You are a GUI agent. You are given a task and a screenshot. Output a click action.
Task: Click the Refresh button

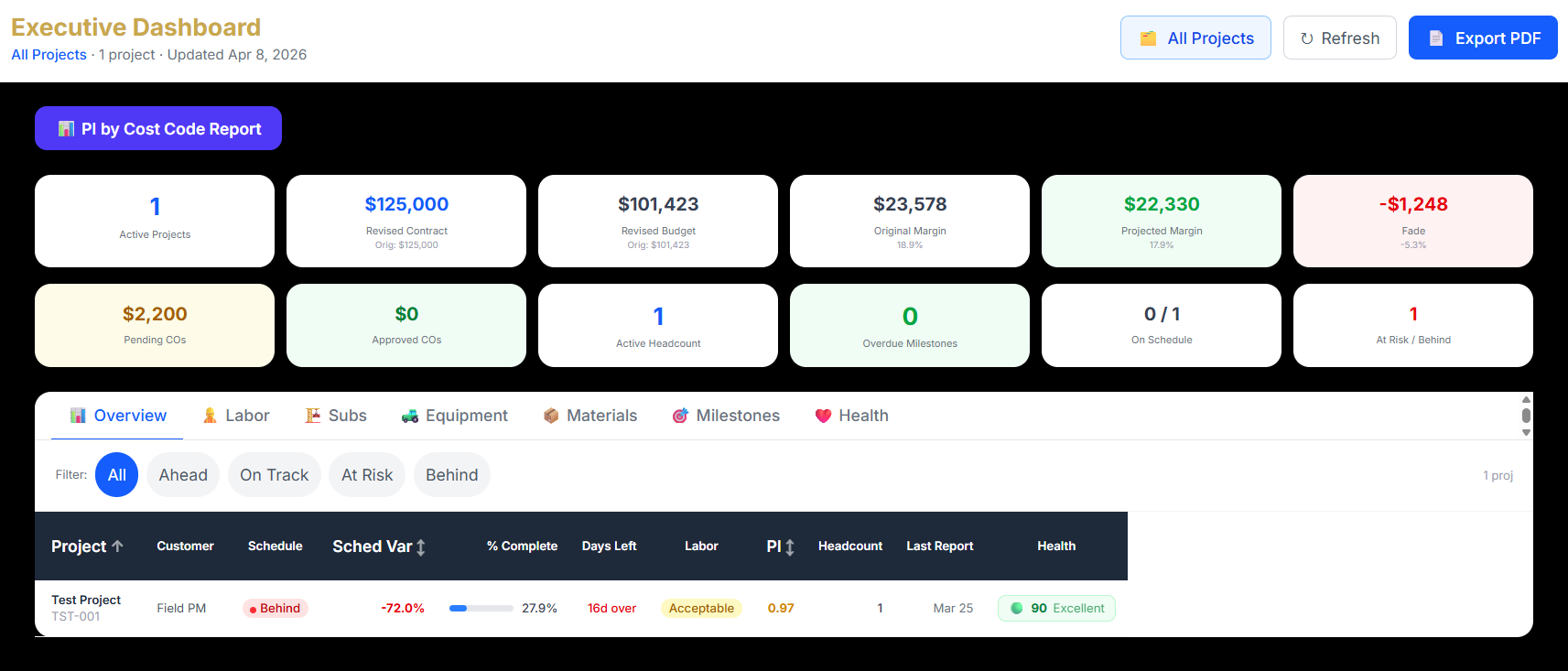(x=1340, y=38)
